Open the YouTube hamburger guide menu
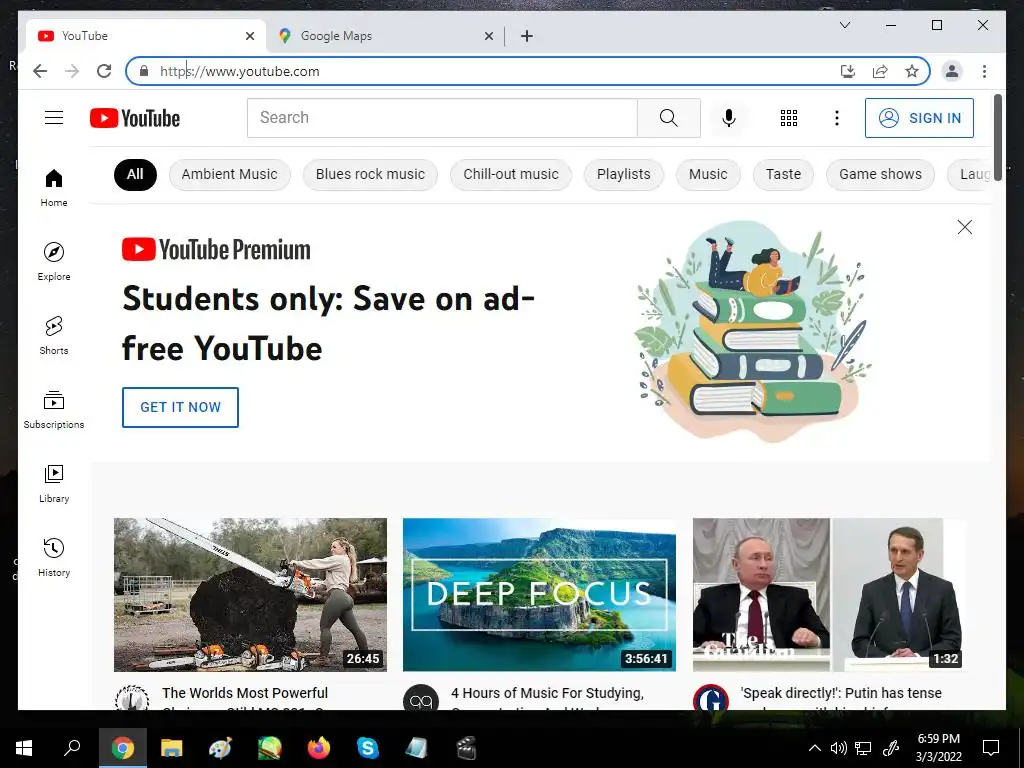Image resolution: width=1024 pixels, height=768 pixels. click(54, 118)
